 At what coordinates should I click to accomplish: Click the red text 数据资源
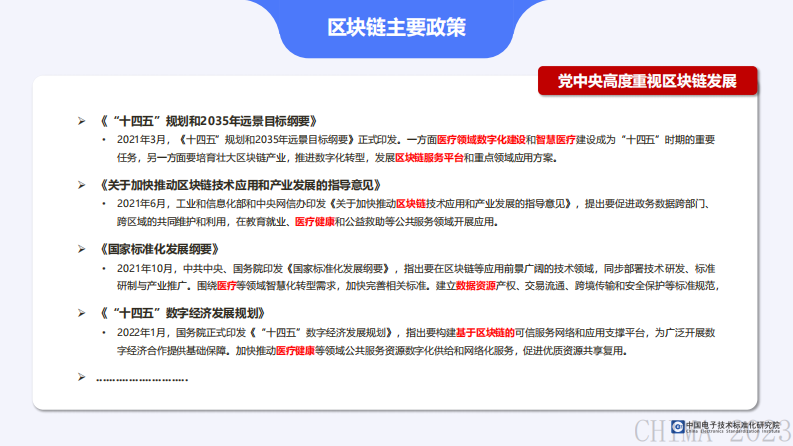(475, 286)
